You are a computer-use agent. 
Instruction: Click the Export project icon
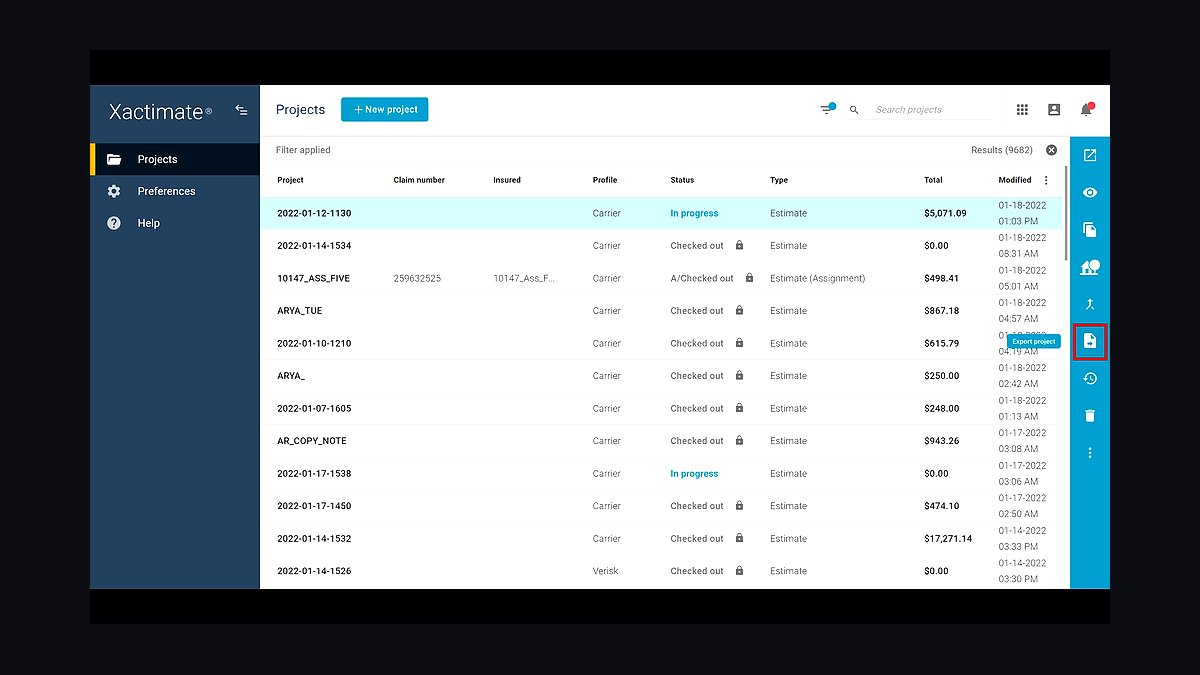pyautogui.click(x=1090, y=341)
